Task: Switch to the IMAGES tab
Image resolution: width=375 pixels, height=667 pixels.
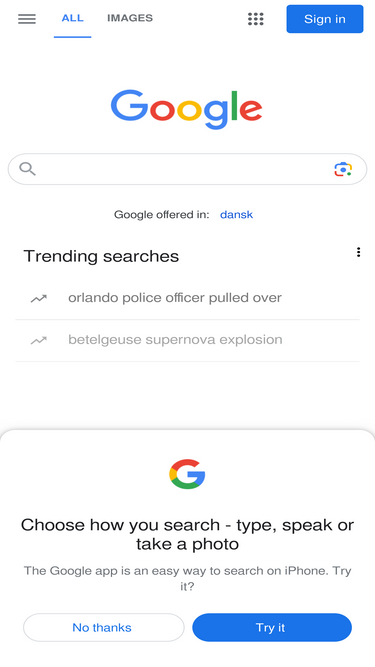Action: (130, 18)
